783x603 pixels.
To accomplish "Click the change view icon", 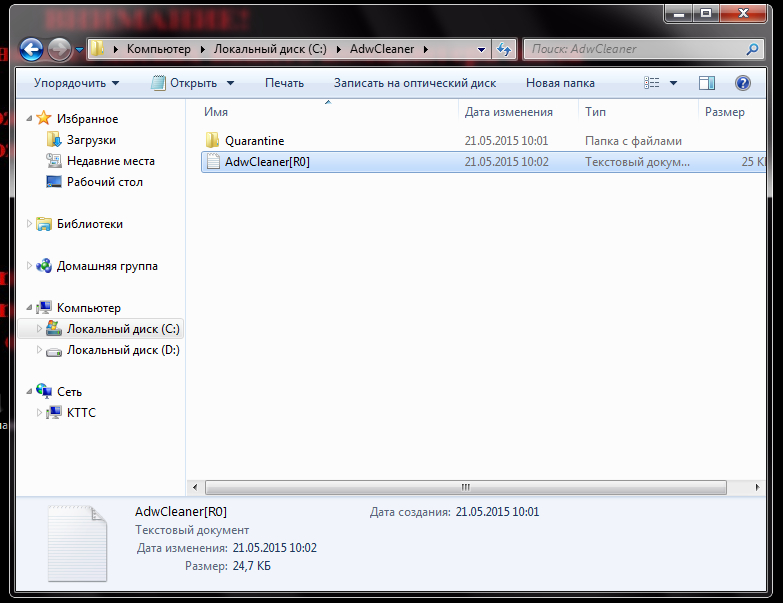I will pos(652,83).
